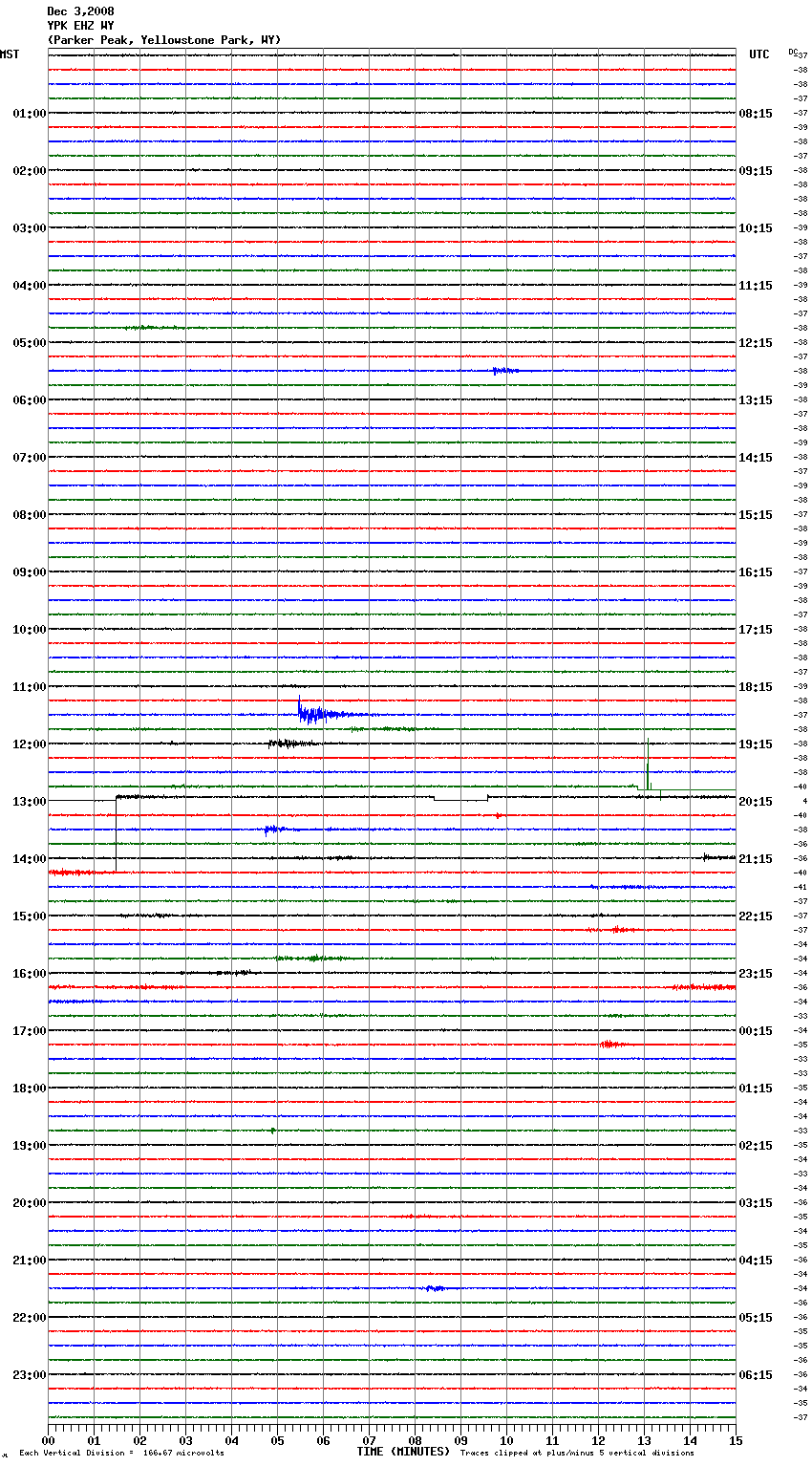Click the 'Traces clipped at plus/minus 5 vertical divisions' note
812x1466 pixels.
(x=577, y=1454)
